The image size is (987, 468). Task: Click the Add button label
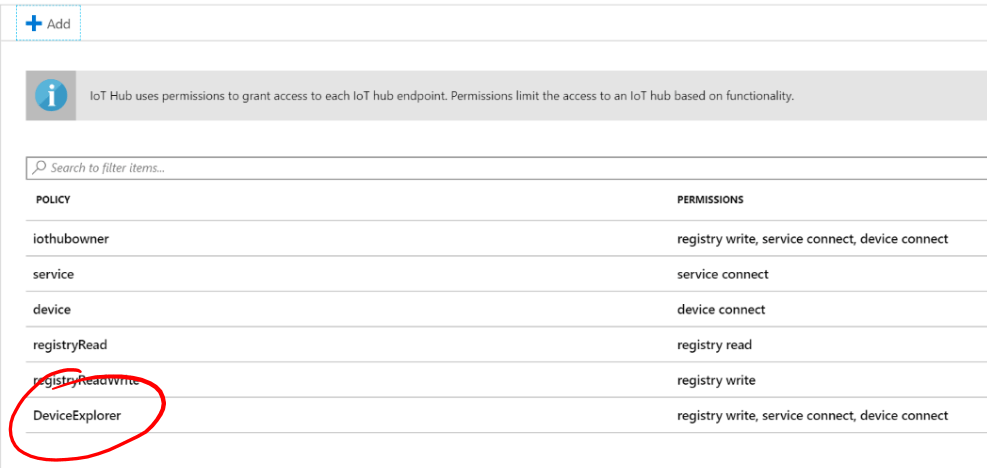click(x=59, y=24)
